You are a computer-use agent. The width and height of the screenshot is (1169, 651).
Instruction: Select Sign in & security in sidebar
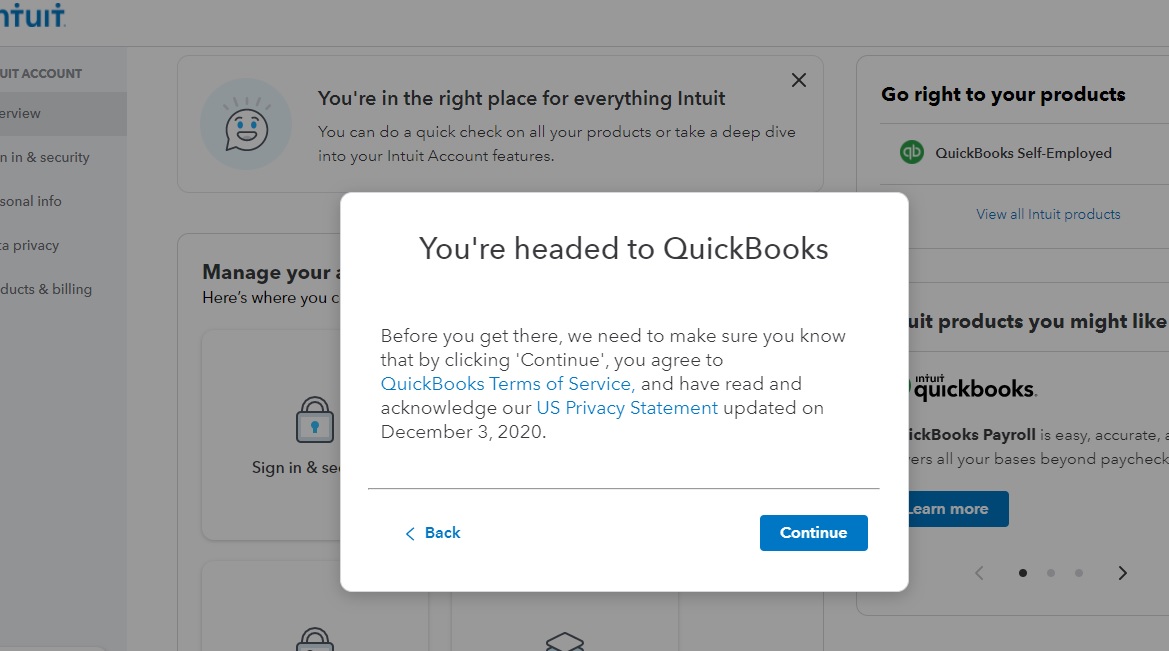pyautogui.click(x=45, y=157)
